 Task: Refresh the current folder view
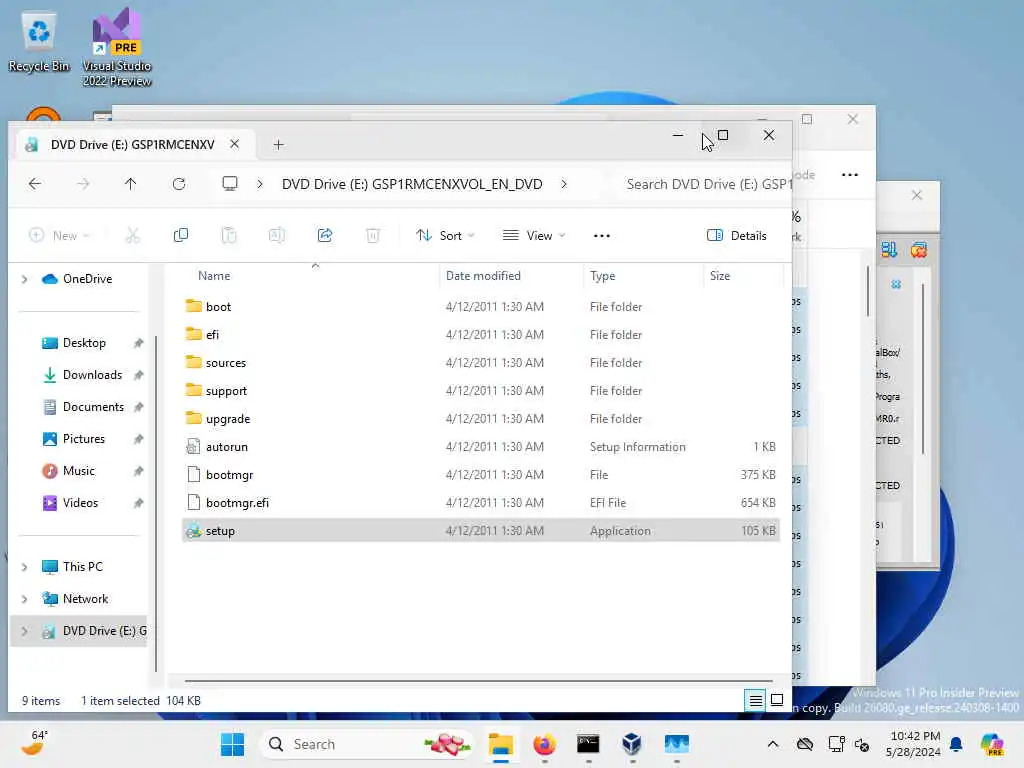point(179,184)
